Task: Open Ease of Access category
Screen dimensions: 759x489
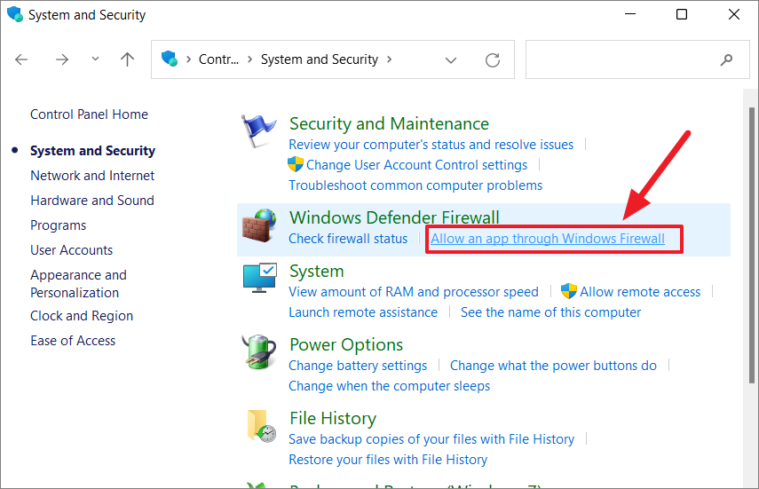Action: point(73,340)
